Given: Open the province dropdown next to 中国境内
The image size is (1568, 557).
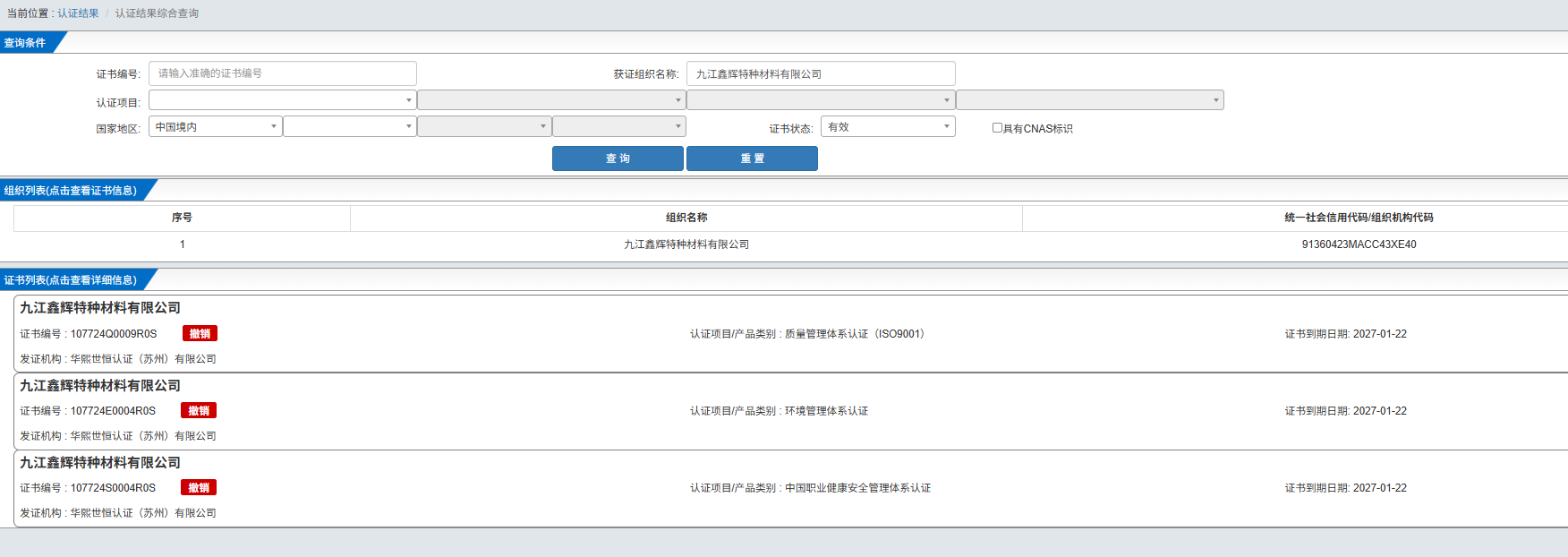Looking at the screenshot, I should click(x=350, y=126).
